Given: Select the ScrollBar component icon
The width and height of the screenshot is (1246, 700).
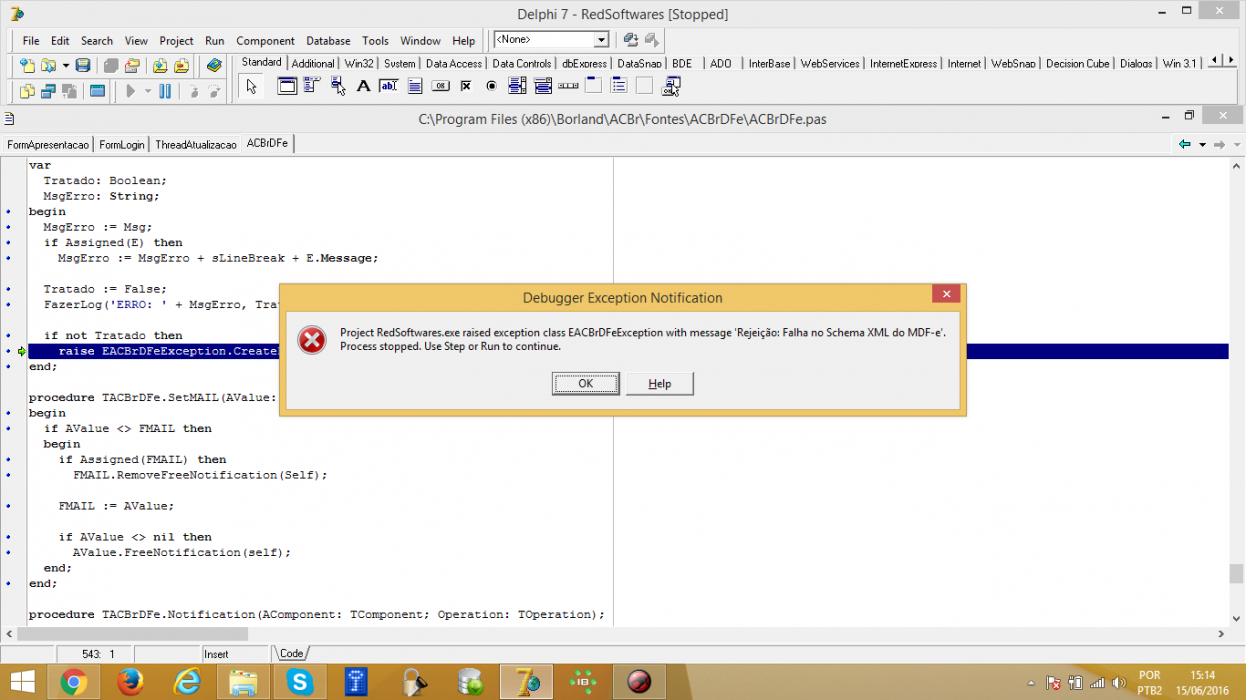Looking at the screenshot, I should 568,86.
